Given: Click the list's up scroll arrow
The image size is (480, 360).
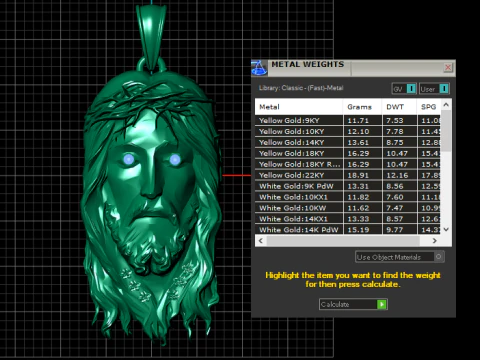Looking at the screenshot, I should (x=446, y=105).
